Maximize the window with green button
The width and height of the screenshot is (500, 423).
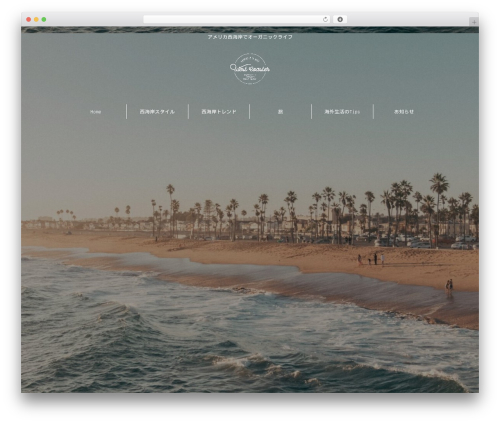point(44,19)
